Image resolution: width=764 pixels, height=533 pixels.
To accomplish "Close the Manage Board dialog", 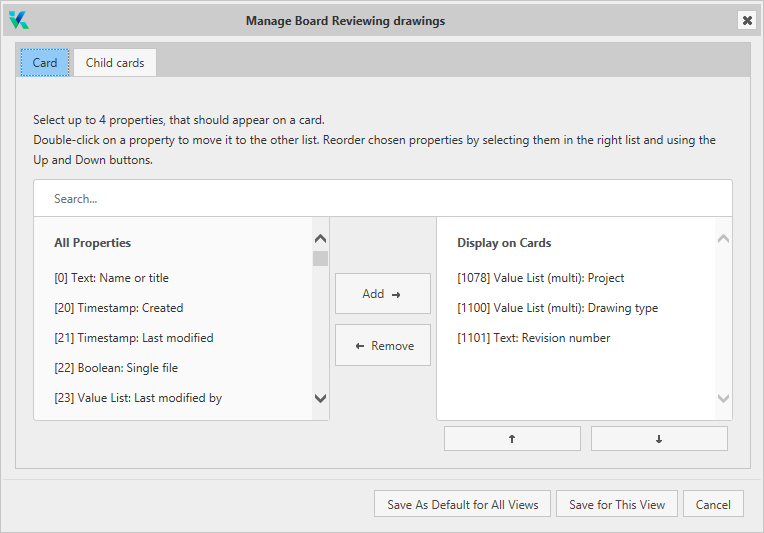I will (x=746, y=20).
